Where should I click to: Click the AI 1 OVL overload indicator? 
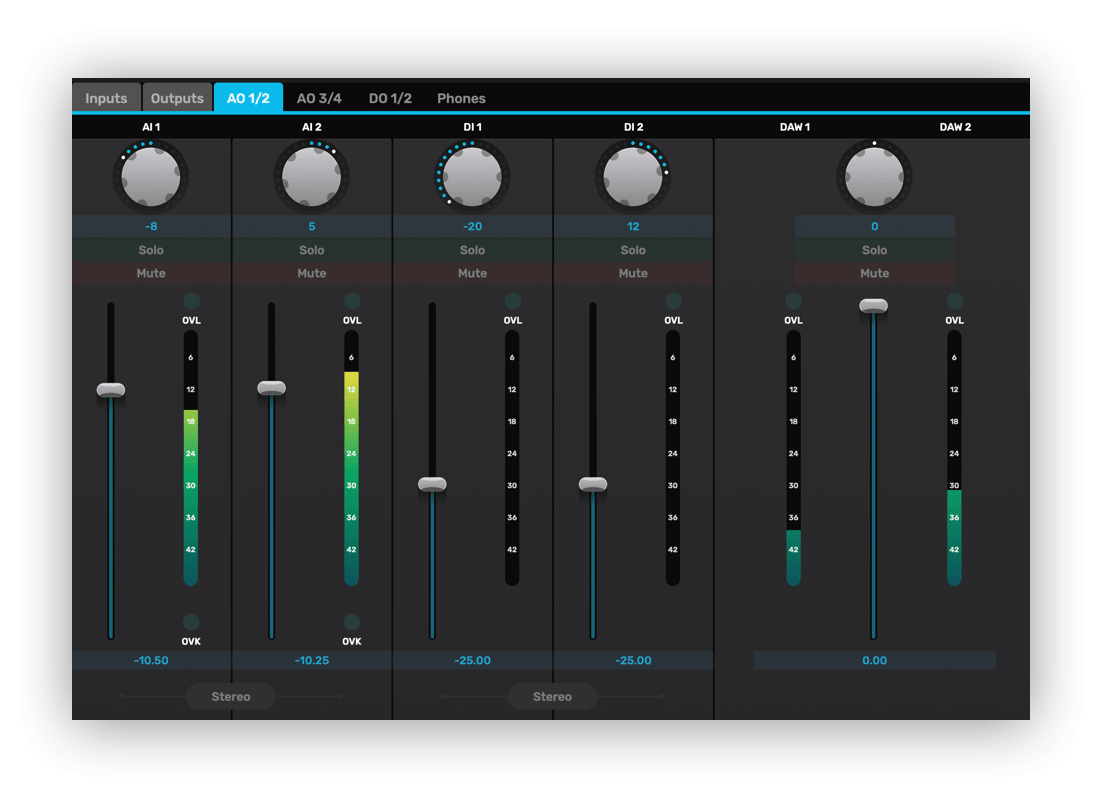click(x=191, y=301)
